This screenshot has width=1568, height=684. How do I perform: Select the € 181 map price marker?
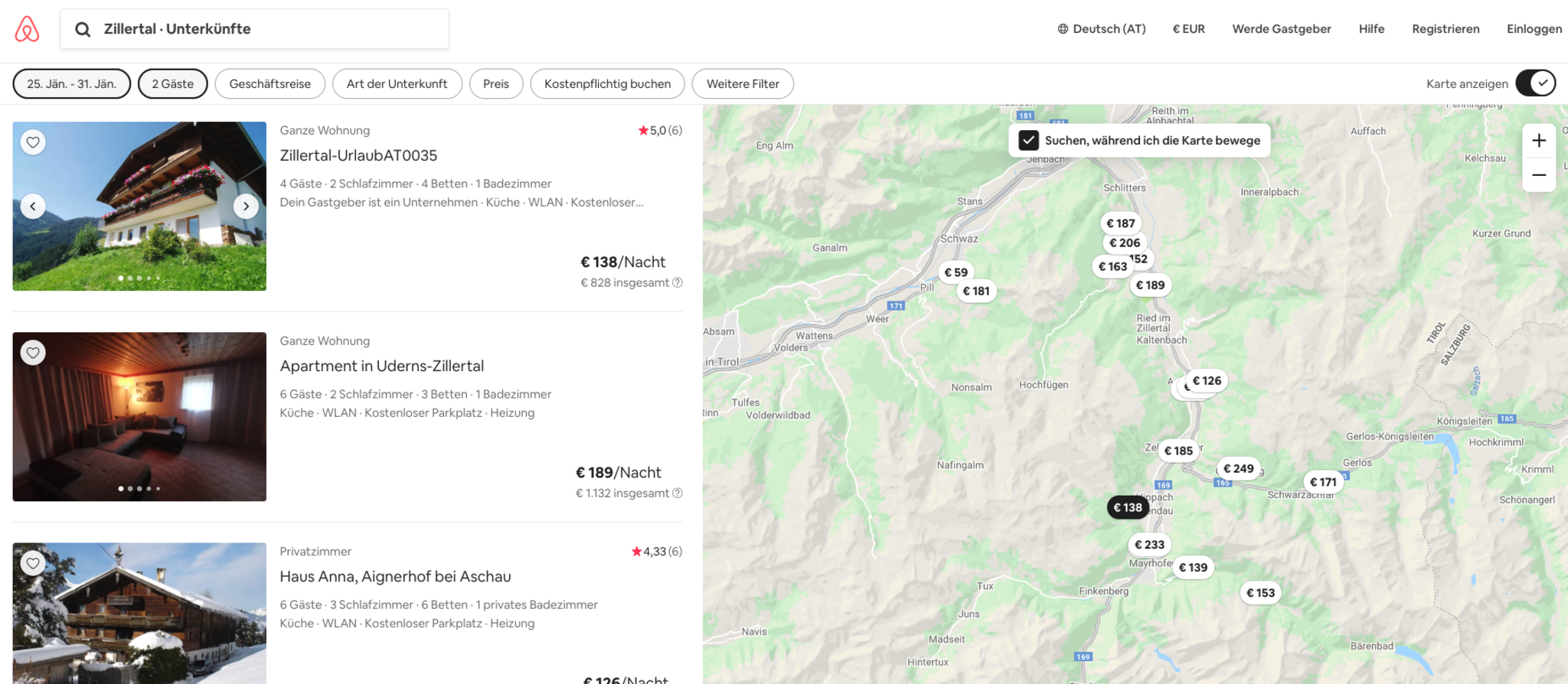pos(976,291)
